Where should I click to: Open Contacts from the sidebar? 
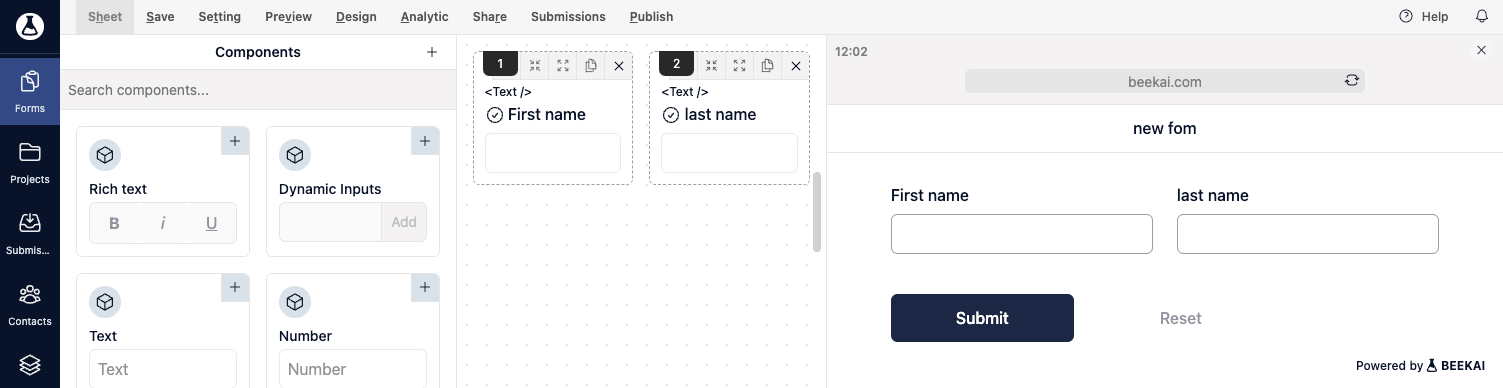click(x=29, y=304)
